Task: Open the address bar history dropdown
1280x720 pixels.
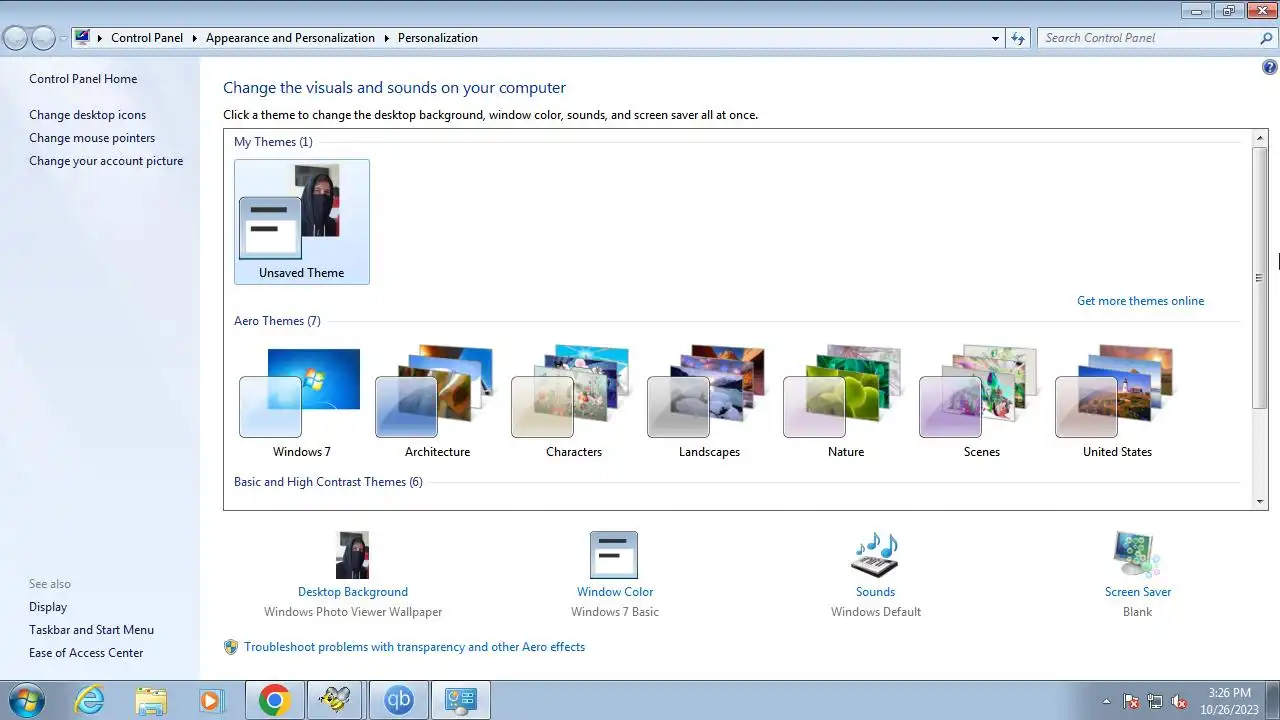Action: coord(995,38)
